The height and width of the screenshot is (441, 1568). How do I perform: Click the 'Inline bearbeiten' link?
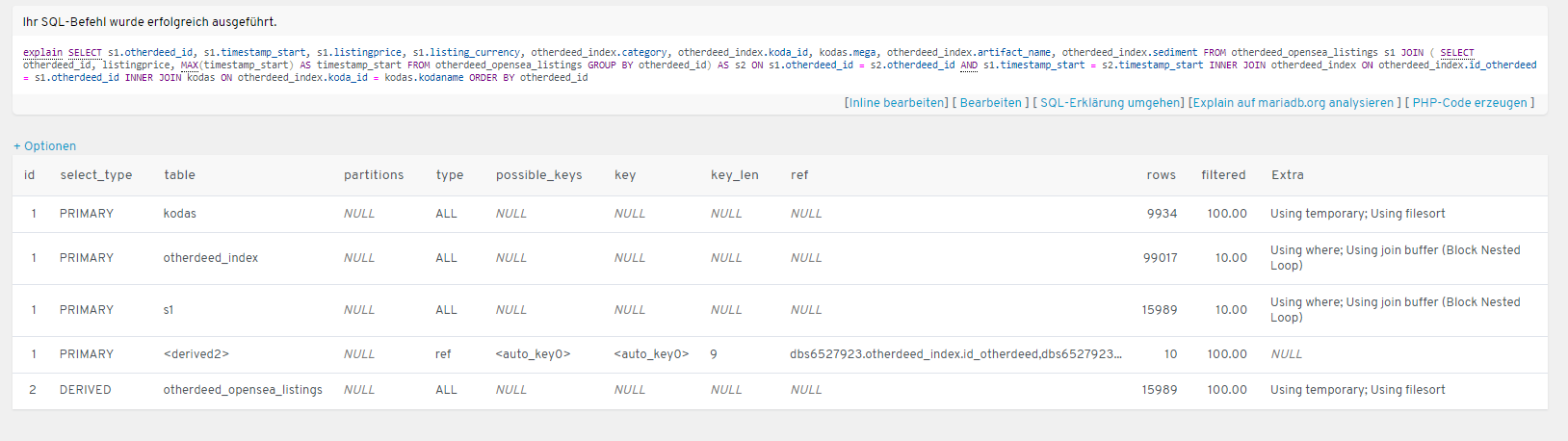point(897,103)
